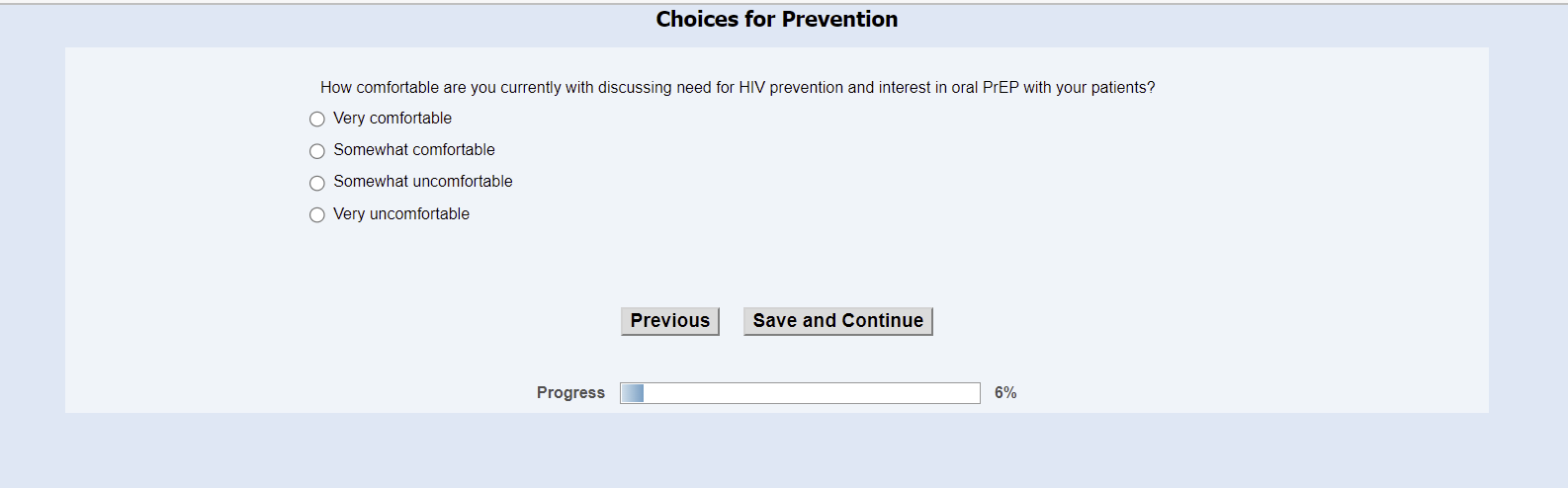Click the word 'How' starting the question
Image resolution: width=1568 pixels, height=488 pixels.
tap(336, 88)
